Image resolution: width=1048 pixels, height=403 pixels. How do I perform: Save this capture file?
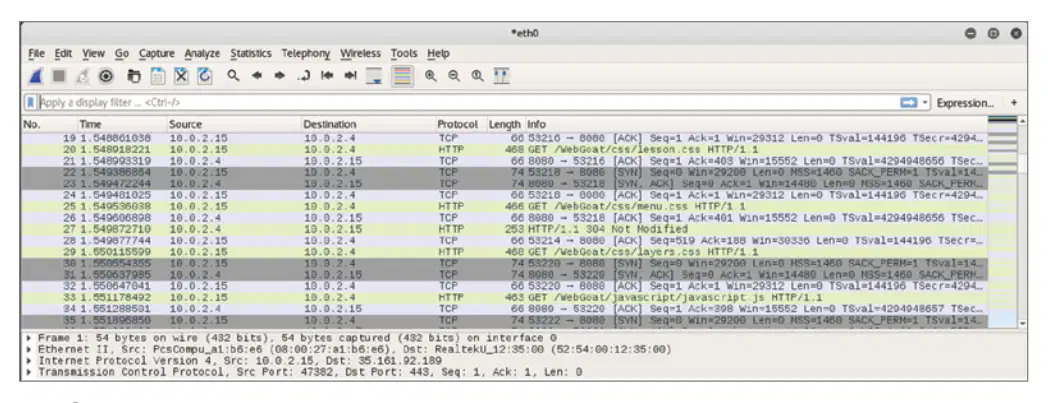158,76
